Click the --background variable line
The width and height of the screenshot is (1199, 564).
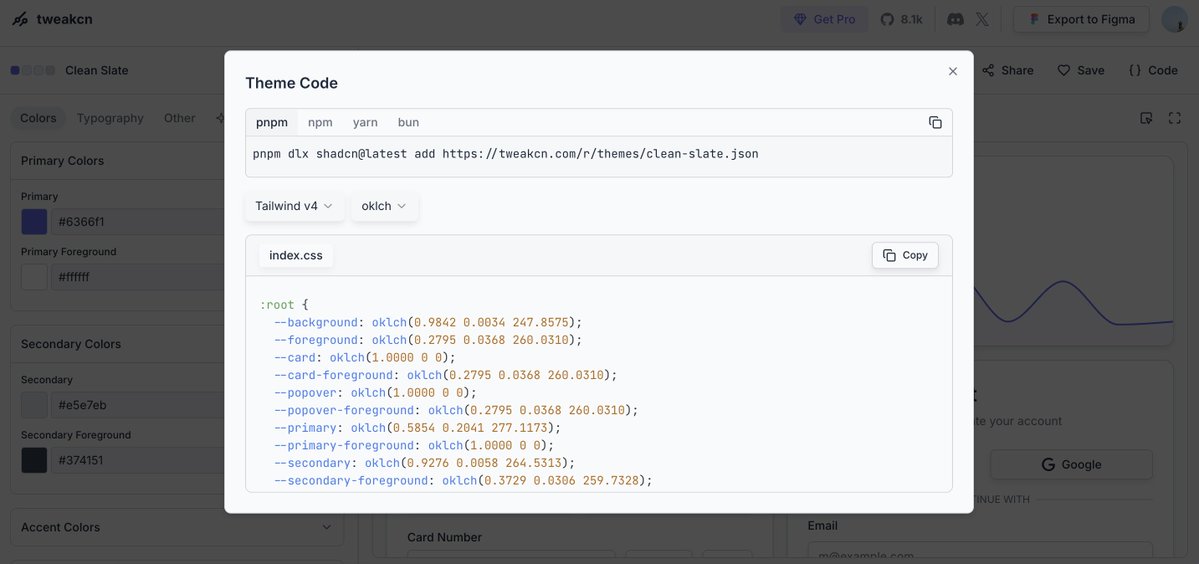[x=428, y=323]
